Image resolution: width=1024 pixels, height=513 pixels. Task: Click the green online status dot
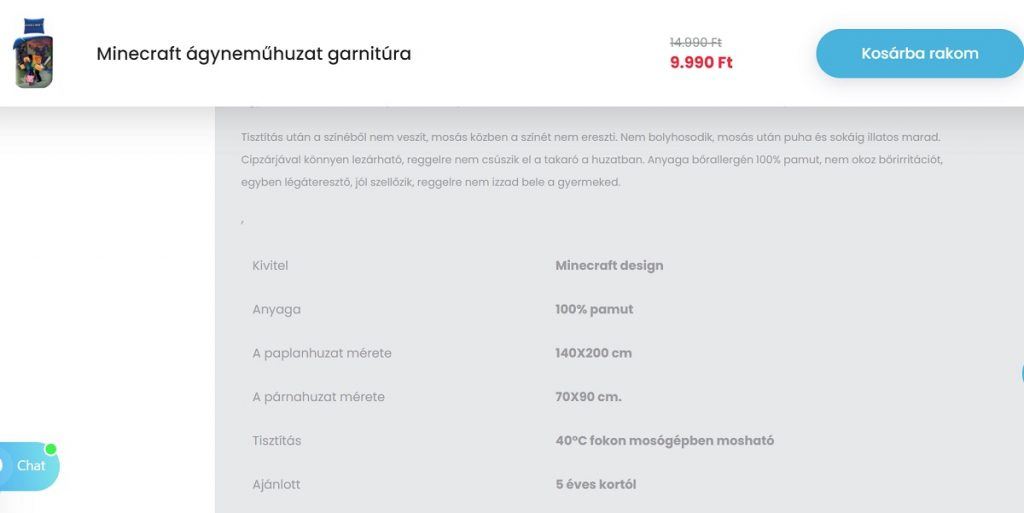(50, 449)
